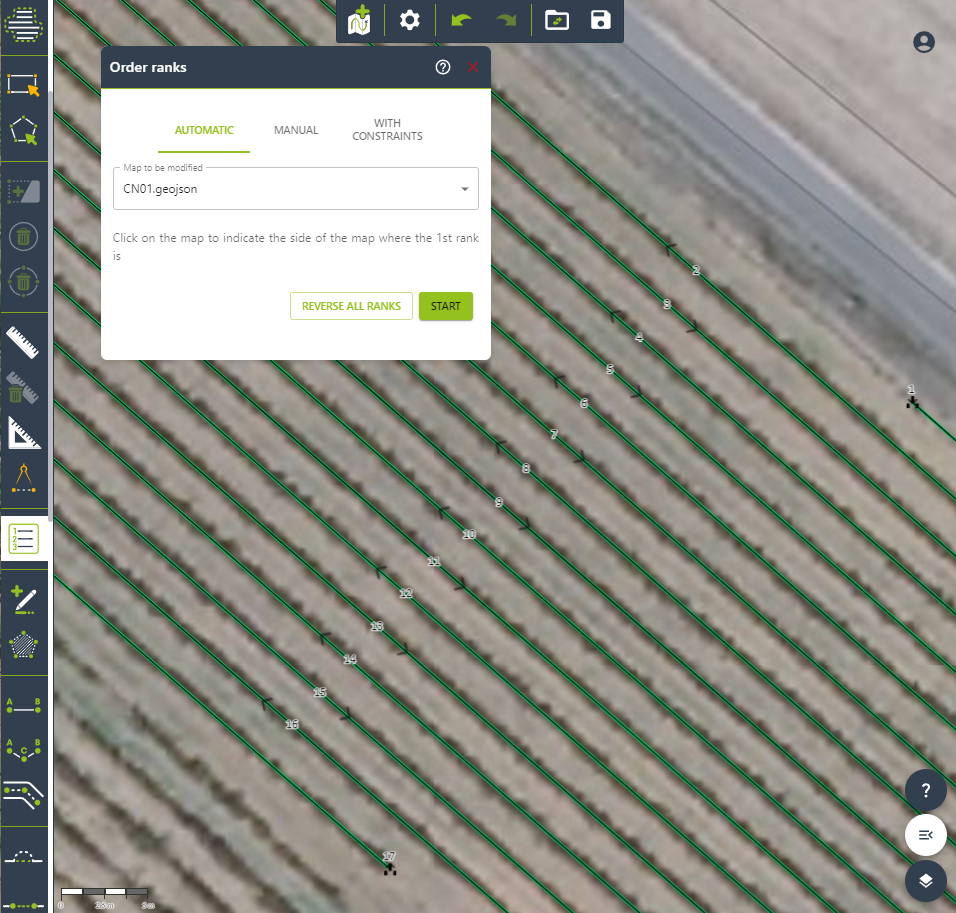Click the Reverse All Ranks button
The width and height of the screenshot is (956, 913).
pos(351,306)
